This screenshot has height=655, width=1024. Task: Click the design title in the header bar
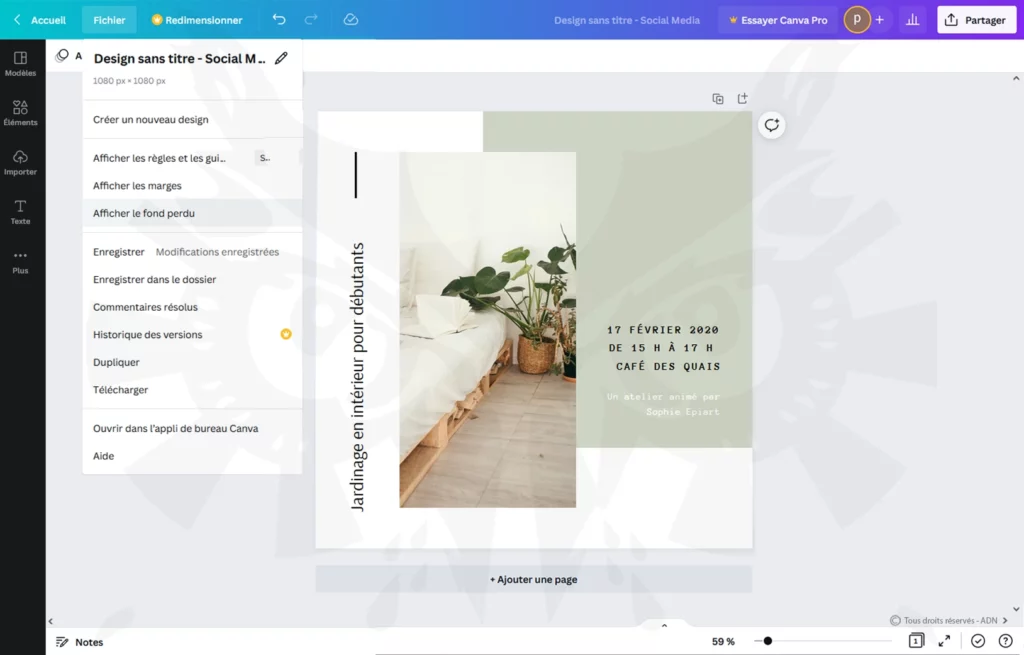pyautogui.click(x=626, y=20)
